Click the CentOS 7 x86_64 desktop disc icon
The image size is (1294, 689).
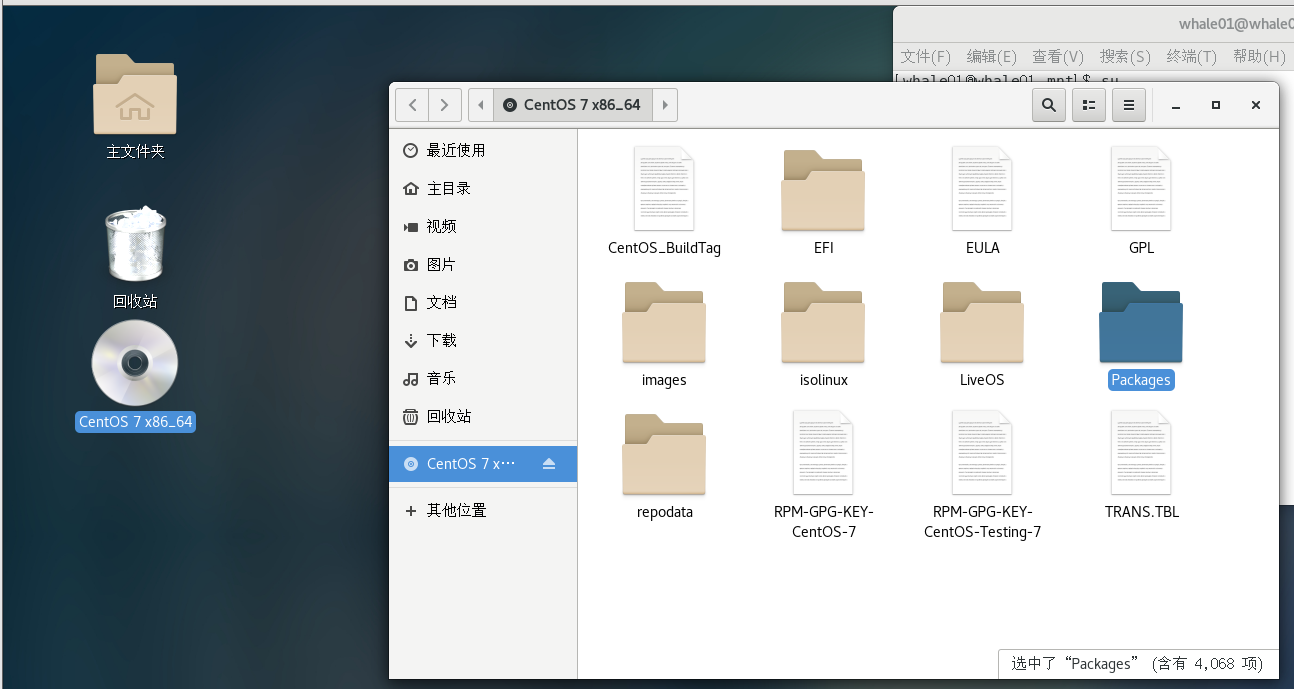(135, 363)
